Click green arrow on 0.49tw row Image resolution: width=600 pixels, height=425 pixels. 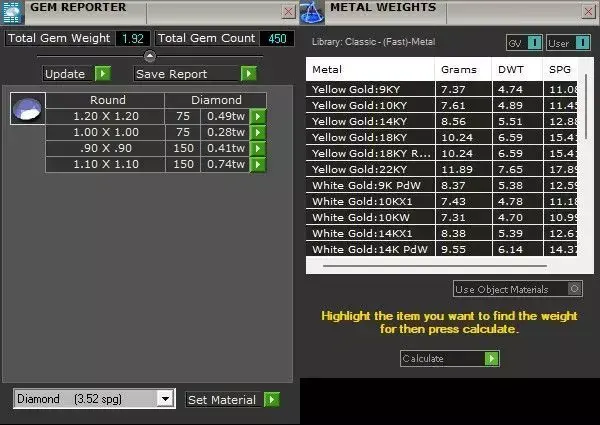click(x=258, y=116)
